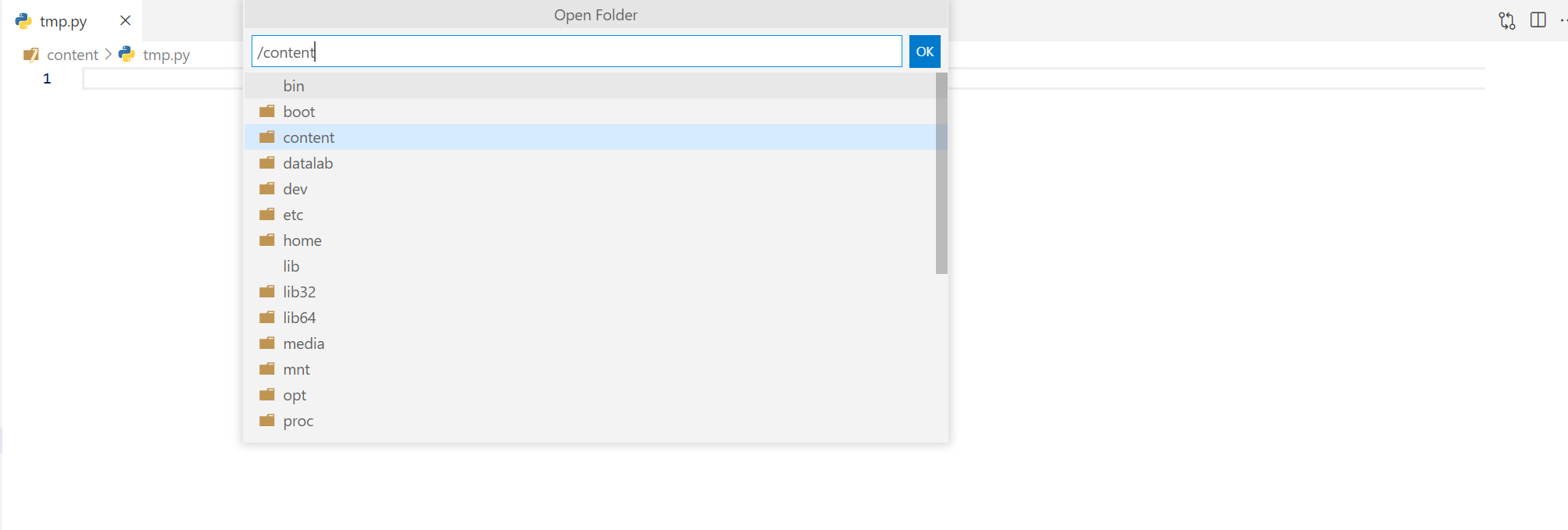Select the mnt folder row
This screenshot has height=530, width=1568.
point(590,369)
